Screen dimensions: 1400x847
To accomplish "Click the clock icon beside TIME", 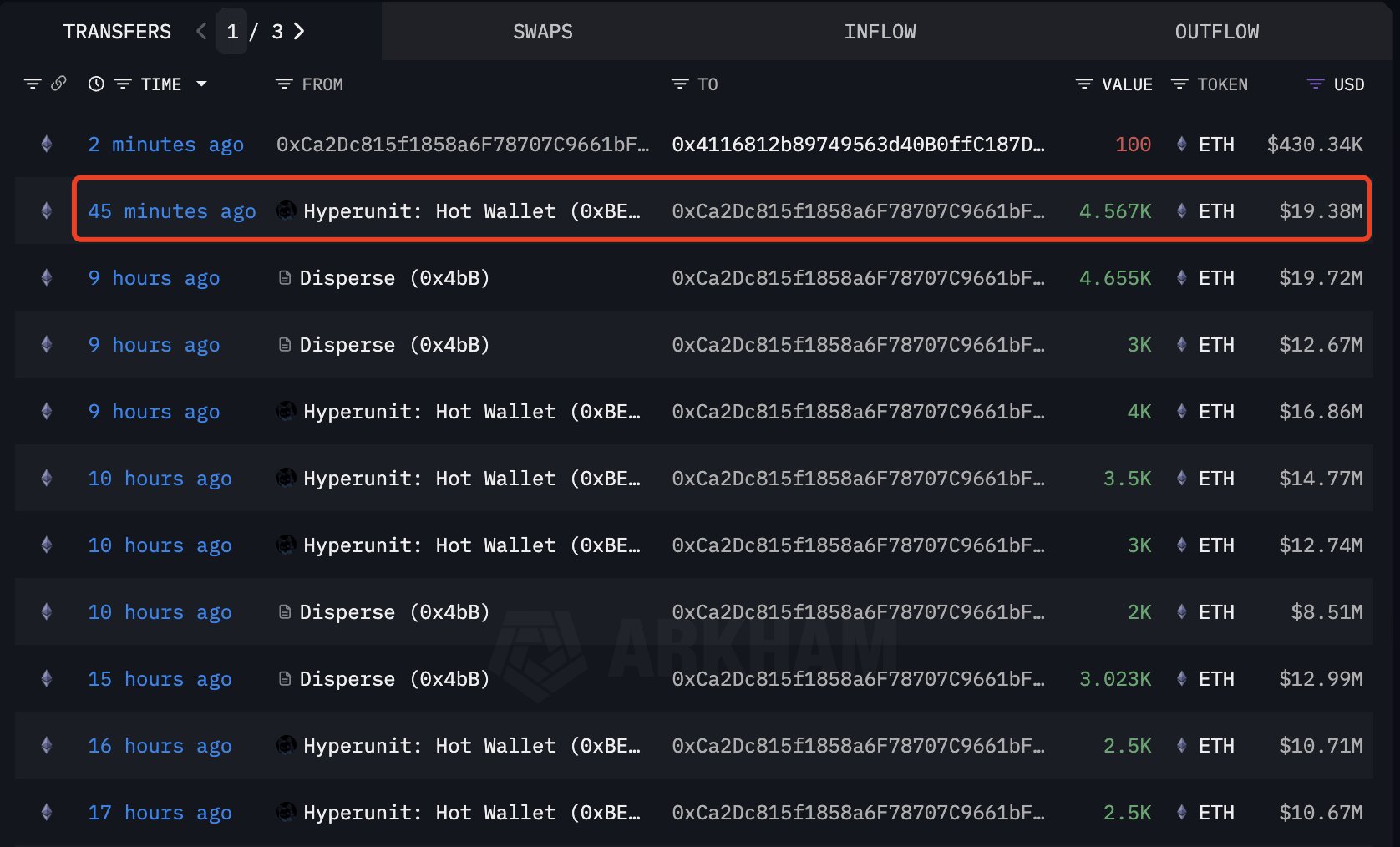I will click(x=96, y=84).
